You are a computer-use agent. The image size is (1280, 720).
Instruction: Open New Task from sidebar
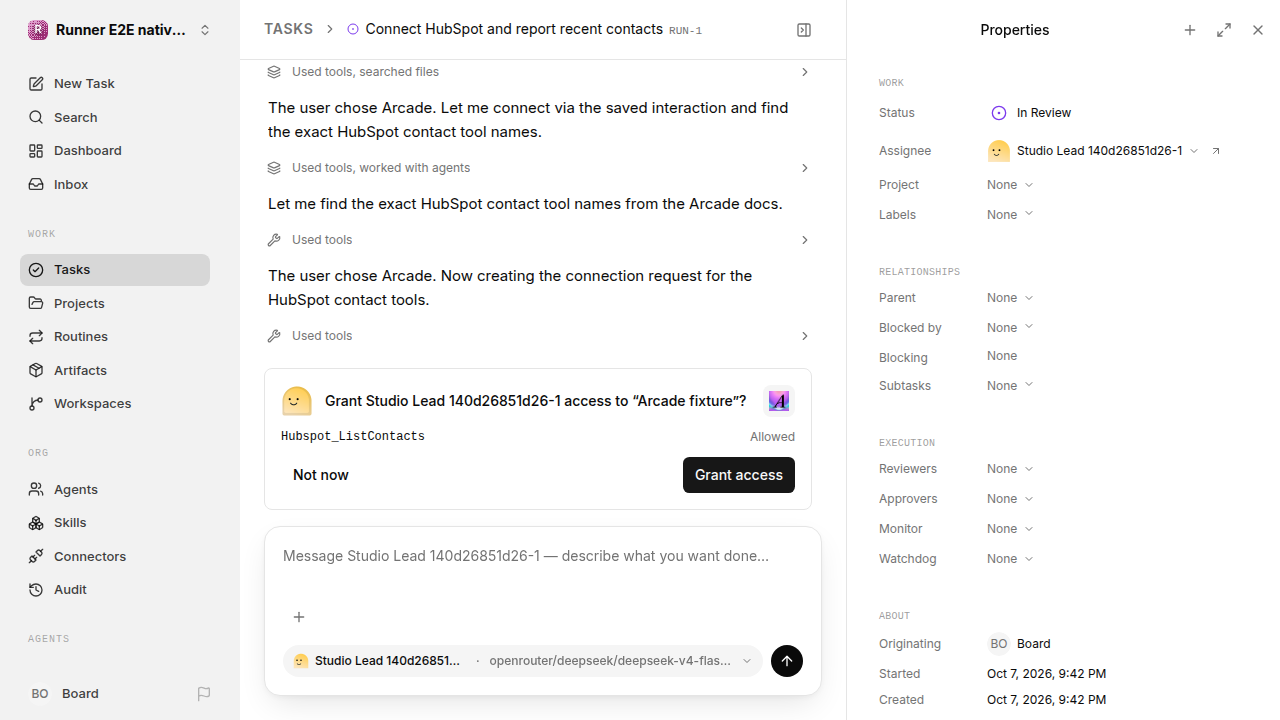115,84
